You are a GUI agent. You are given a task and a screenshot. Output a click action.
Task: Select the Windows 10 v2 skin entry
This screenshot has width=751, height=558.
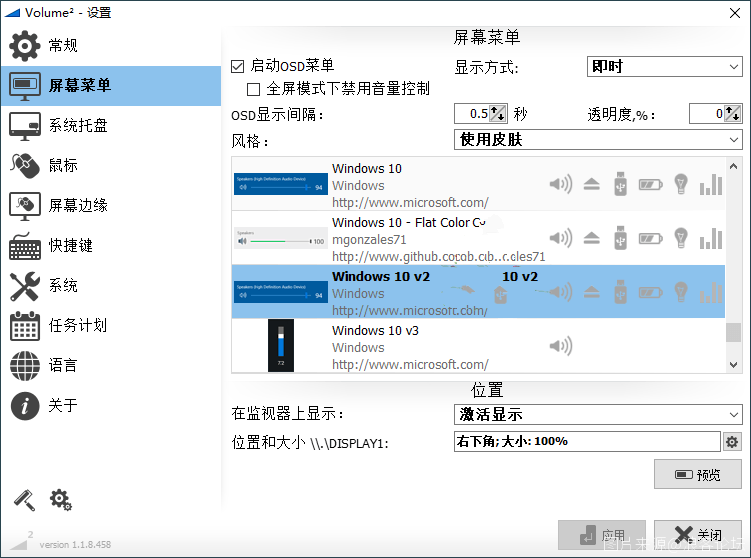(x=478, y=292)
